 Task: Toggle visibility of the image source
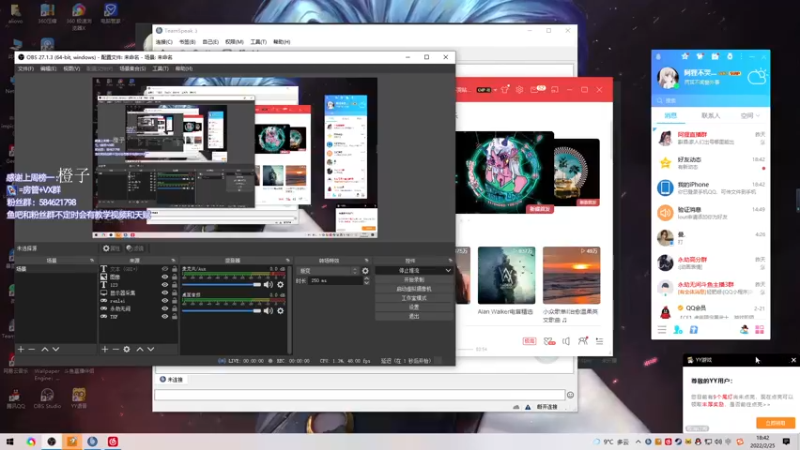click(x=165, y=277)
